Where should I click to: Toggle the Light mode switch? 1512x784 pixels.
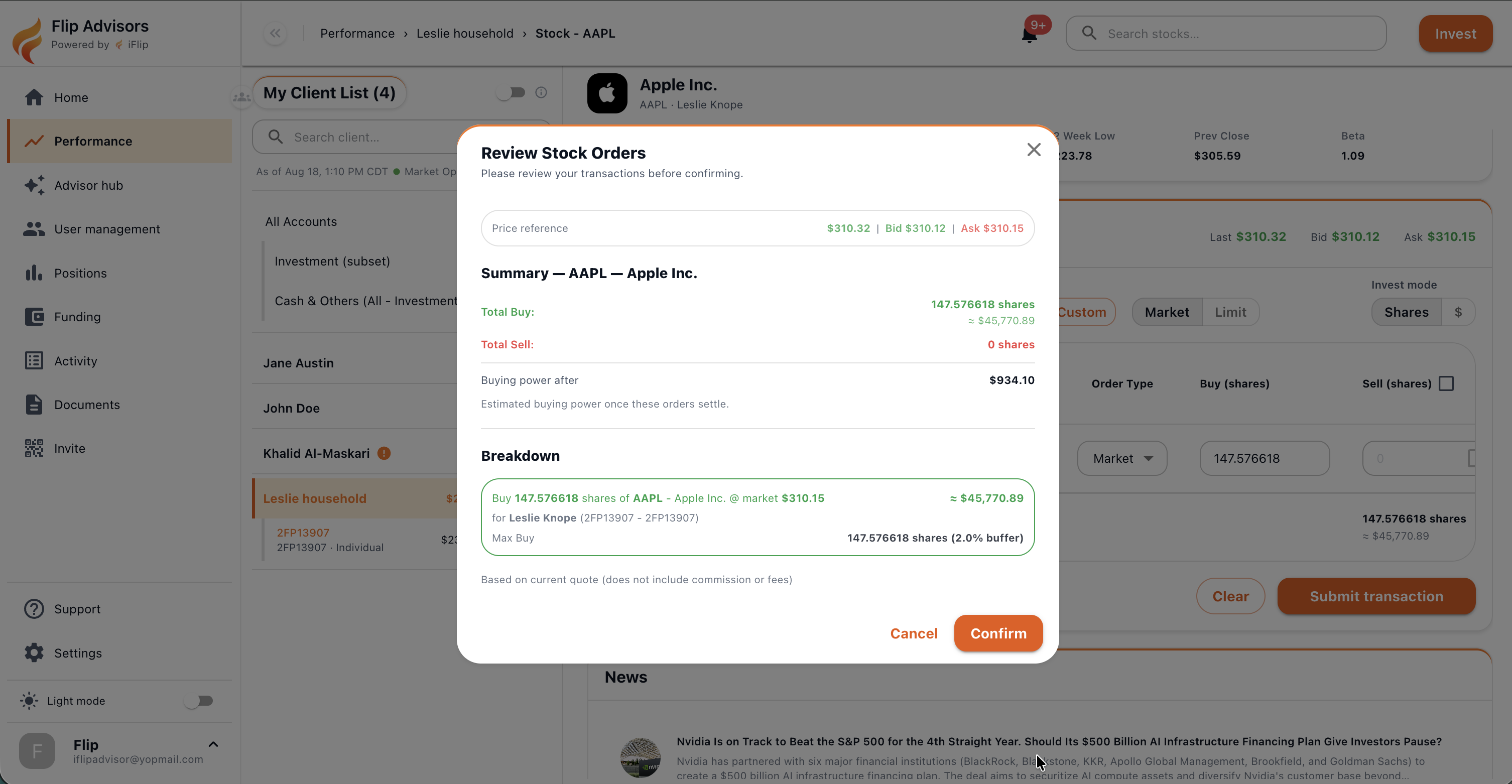coord(199,701)
